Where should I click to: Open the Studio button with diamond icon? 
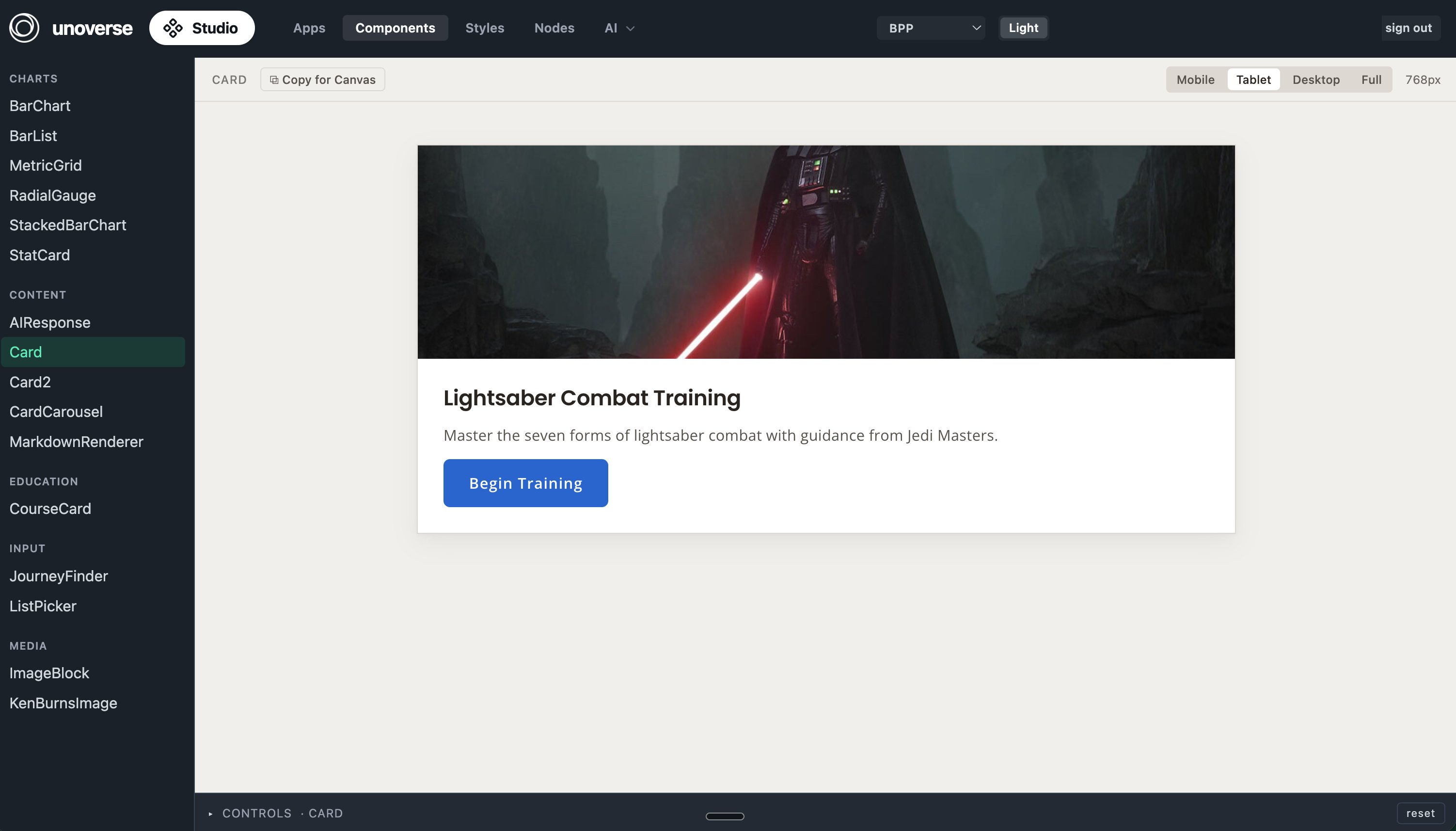point(202,28)
